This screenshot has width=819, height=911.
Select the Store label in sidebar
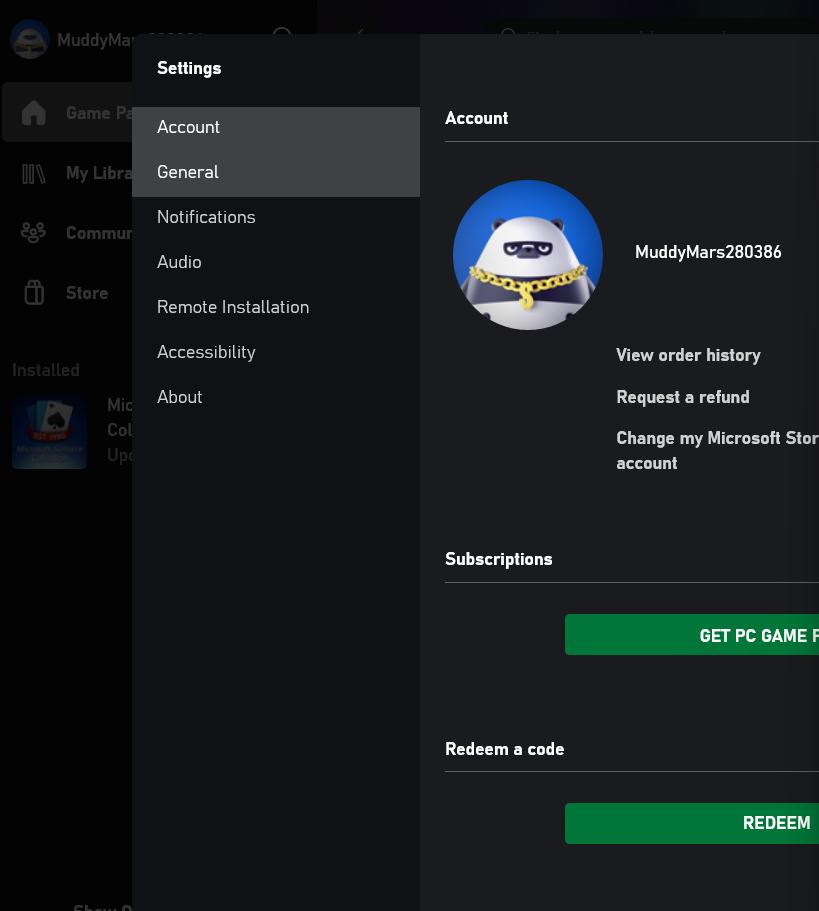[x=87, y=293]
